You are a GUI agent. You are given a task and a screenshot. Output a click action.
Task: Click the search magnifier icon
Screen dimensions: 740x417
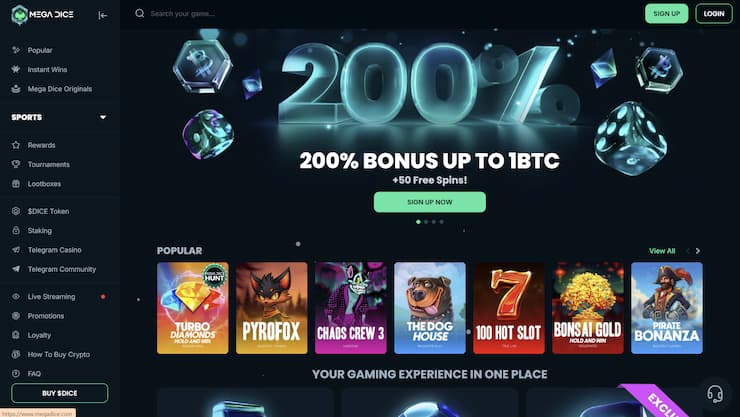point(140,13)
